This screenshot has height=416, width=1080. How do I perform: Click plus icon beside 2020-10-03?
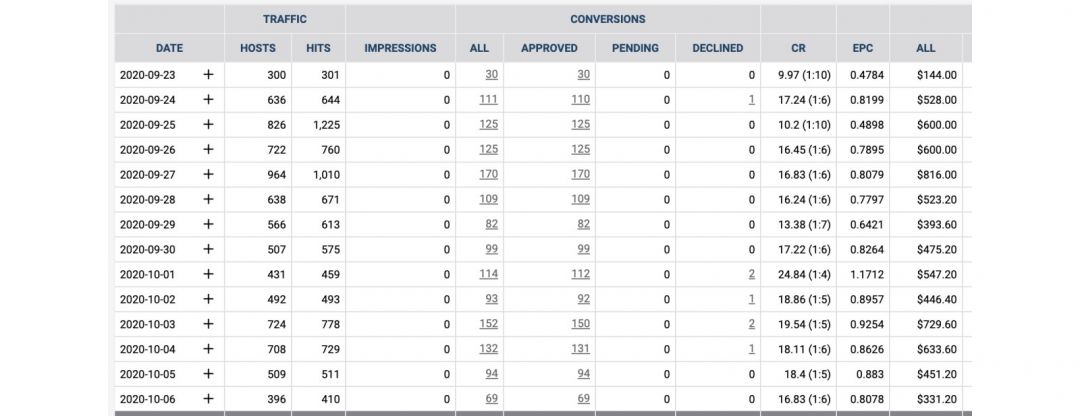[x=208, y=324]
